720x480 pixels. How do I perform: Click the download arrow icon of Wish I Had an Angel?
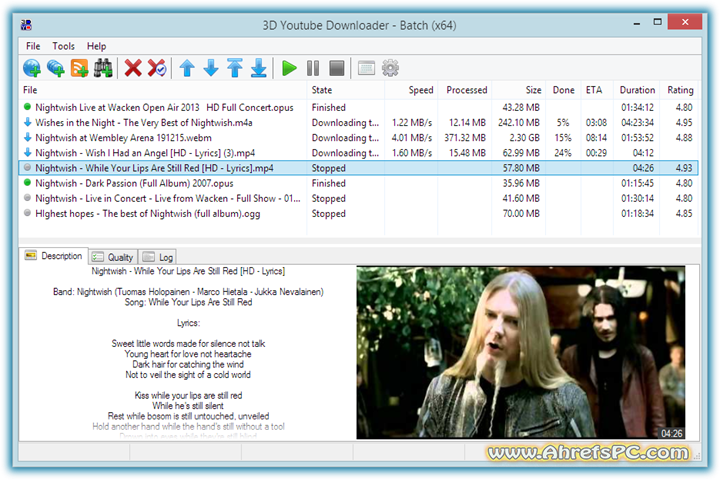[x=28, y=152]
